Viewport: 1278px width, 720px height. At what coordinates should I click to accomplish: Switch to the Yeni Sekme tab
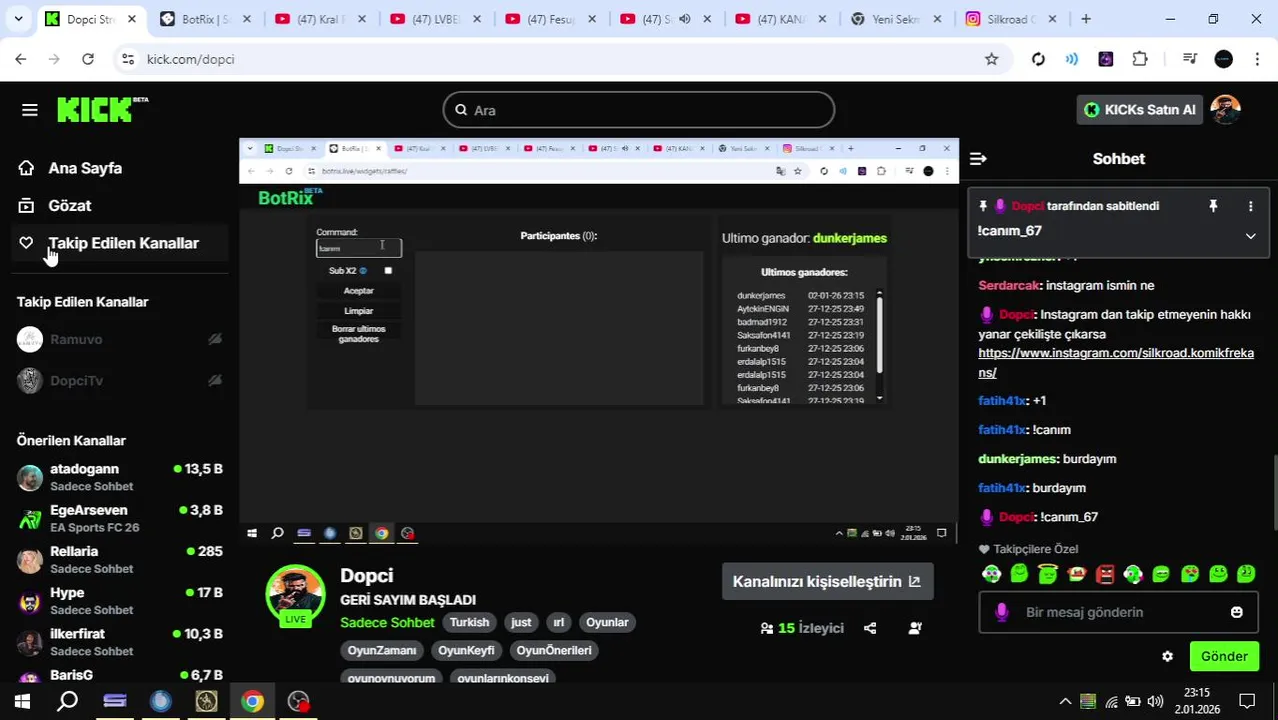[896, 19]
